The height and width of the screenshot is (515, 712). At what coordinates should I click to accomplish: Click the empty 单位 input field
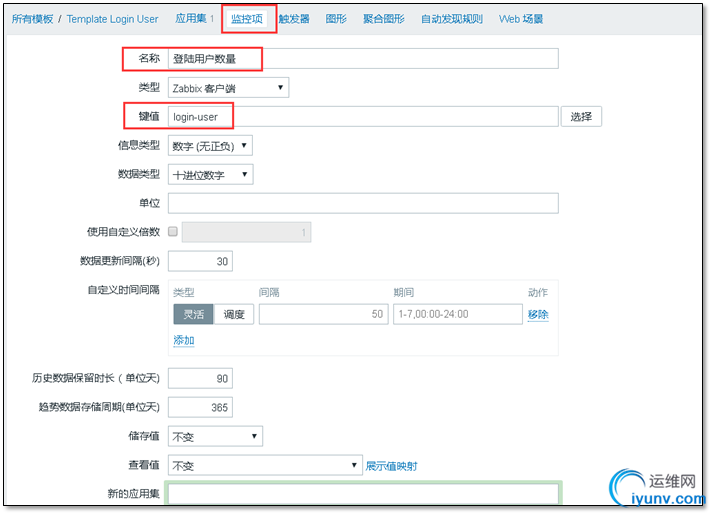(363, 203)
